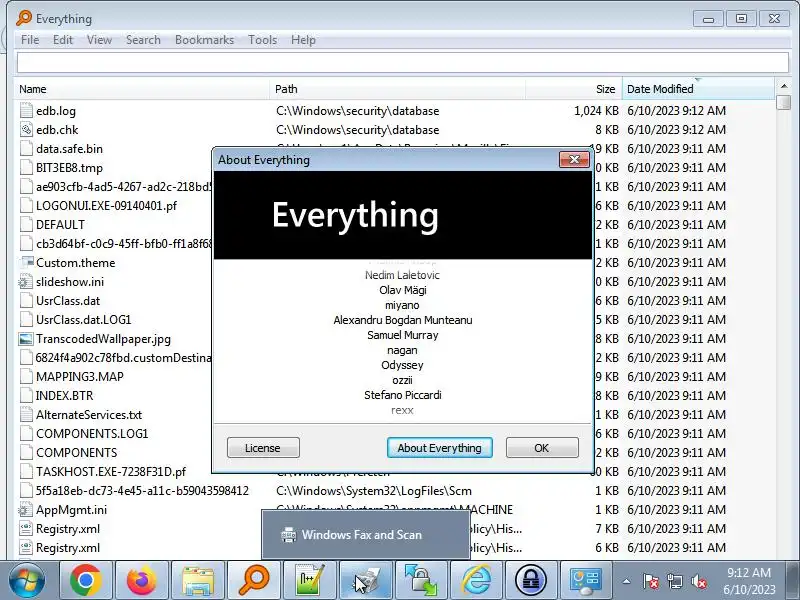
Task: Open the Bookmarks menu
Action: pos(204,40)
